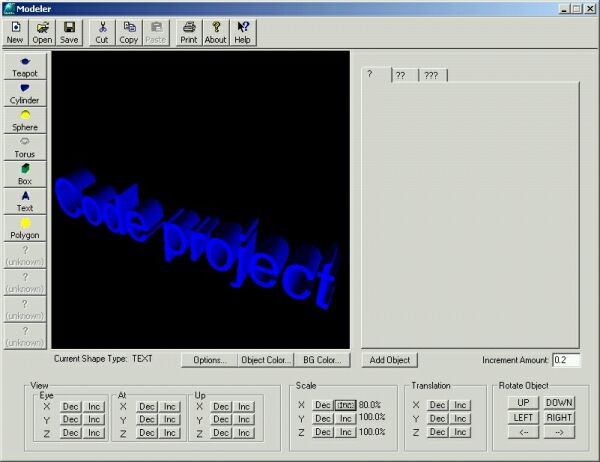
Task: Open a file with the Open icon
Action: coord(42,33)
